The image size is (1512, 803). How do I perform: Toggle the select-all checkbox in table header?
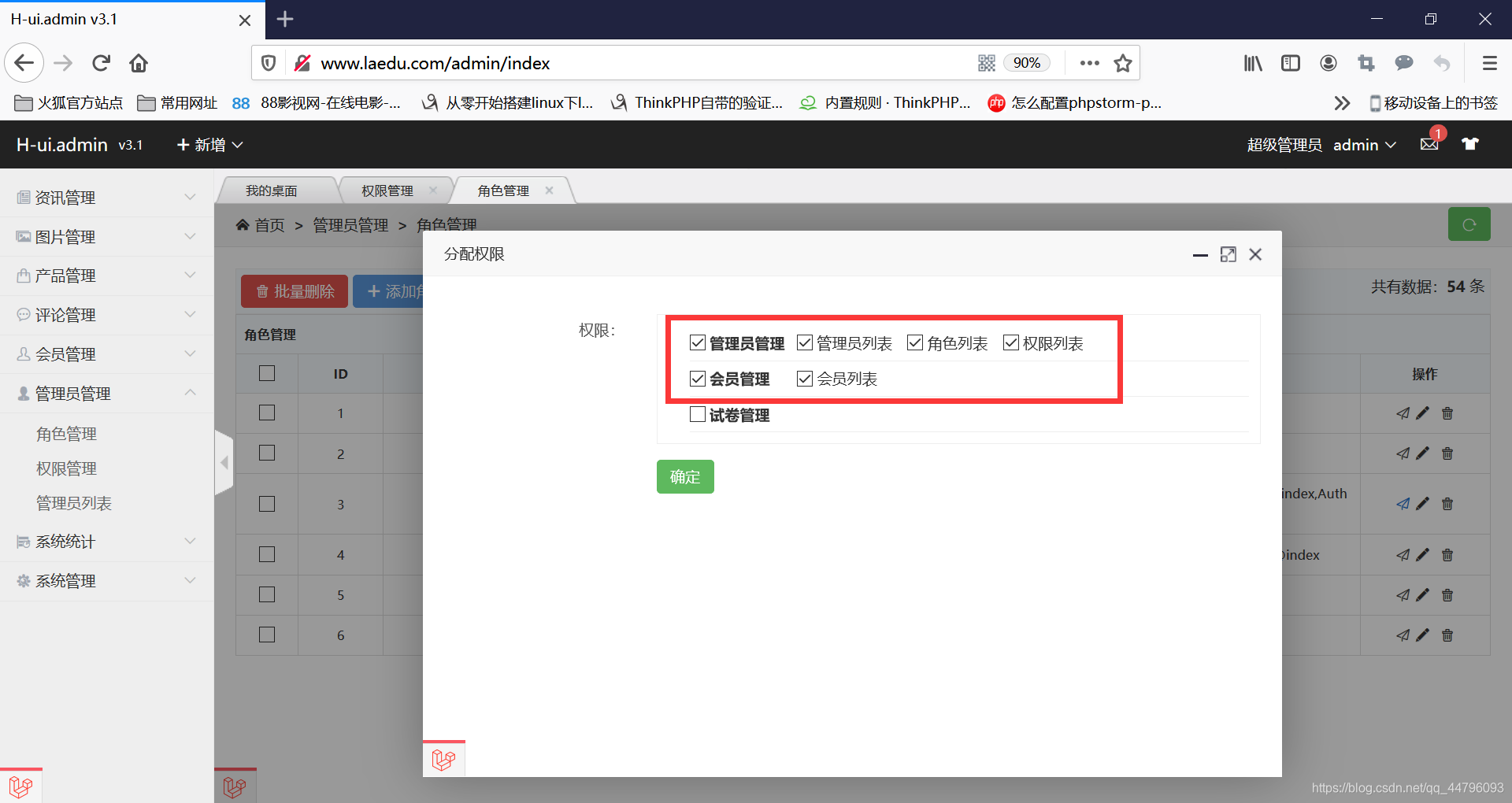267,373
